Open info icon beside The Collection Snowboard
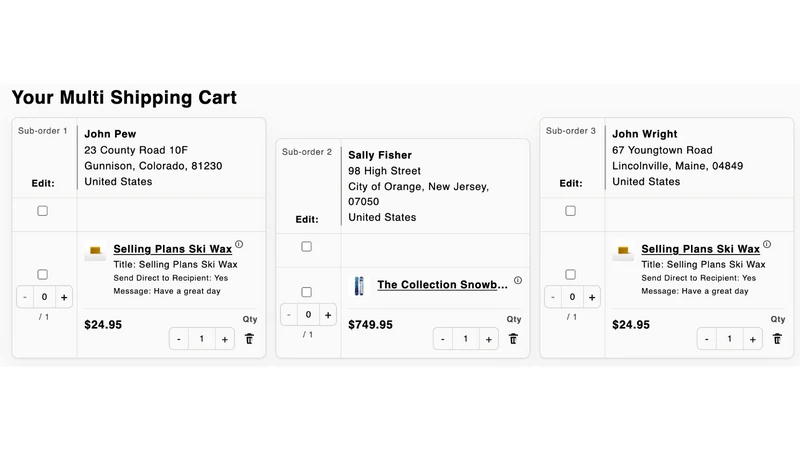This screenshot has height=450, width=800. 518,280
